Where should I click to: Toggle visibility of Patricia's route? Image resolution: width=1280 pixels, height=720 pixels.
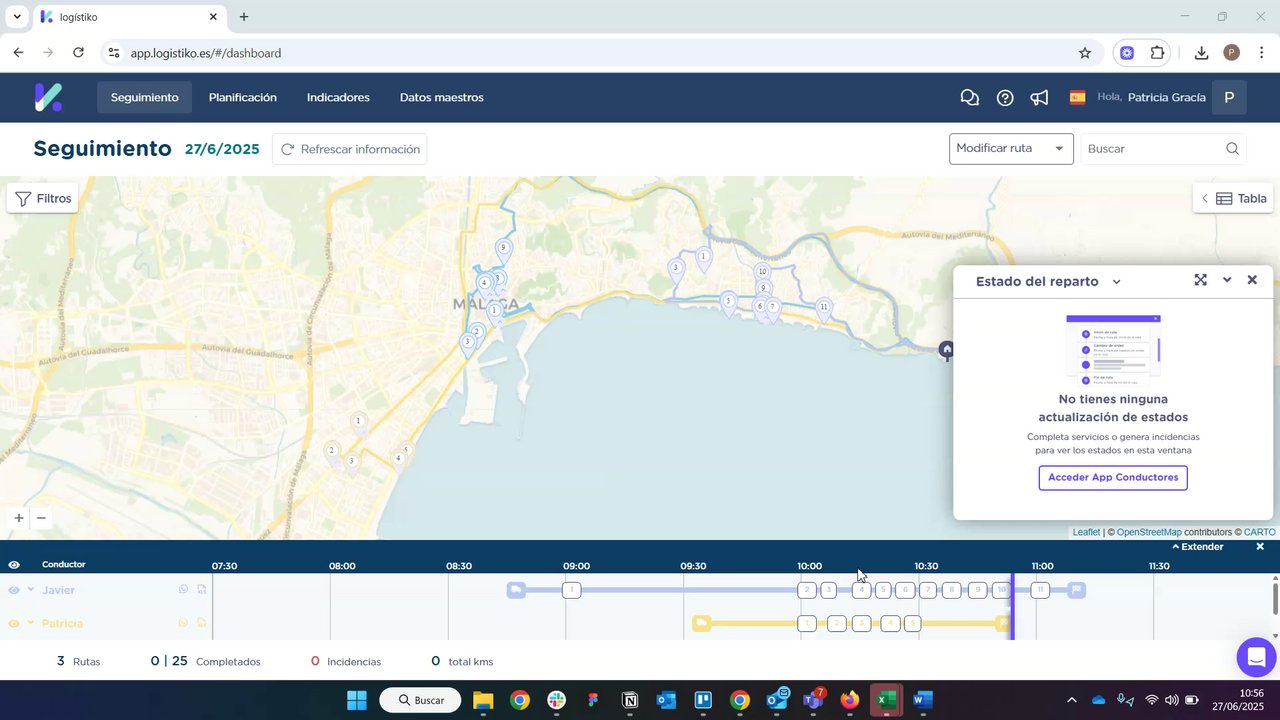[14, 623]
